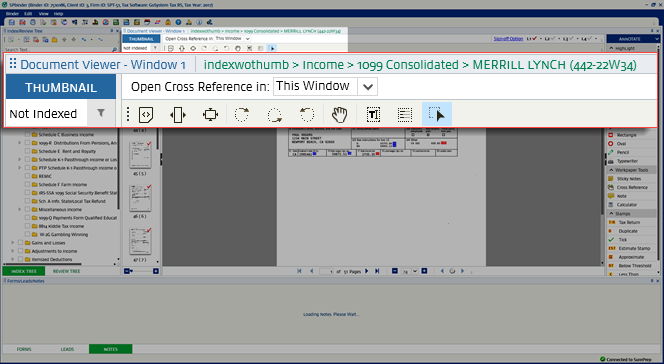Open the View menu
Viewport: 664px width, 364px height.
[44, 14]
